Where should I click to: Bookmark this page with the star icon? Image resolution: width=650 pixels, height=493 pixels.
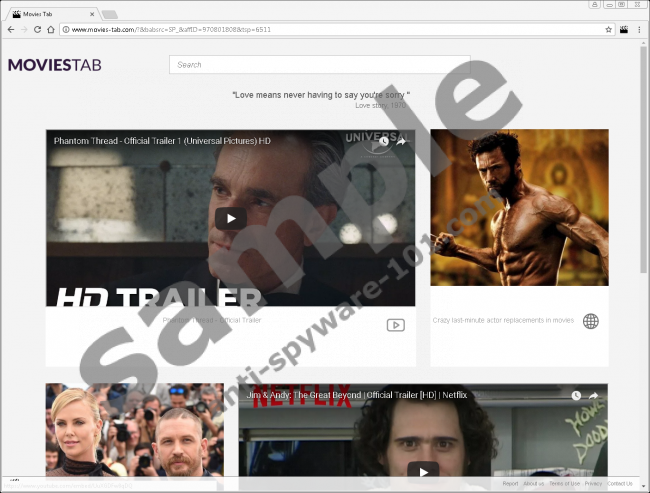pyautogui.click(x=609, y=29)
